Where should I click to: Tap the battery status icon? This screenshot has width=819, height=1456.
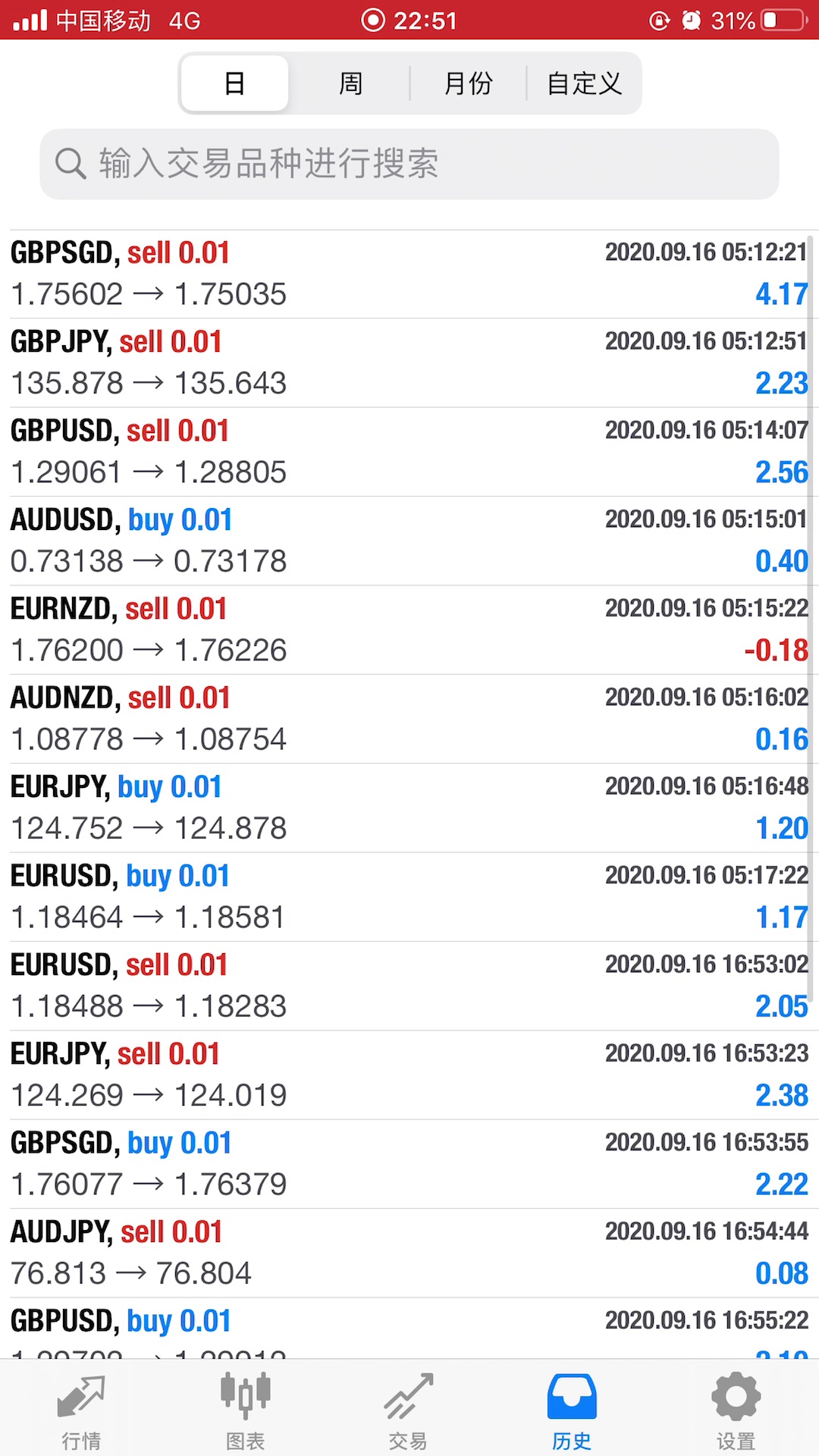785,20
